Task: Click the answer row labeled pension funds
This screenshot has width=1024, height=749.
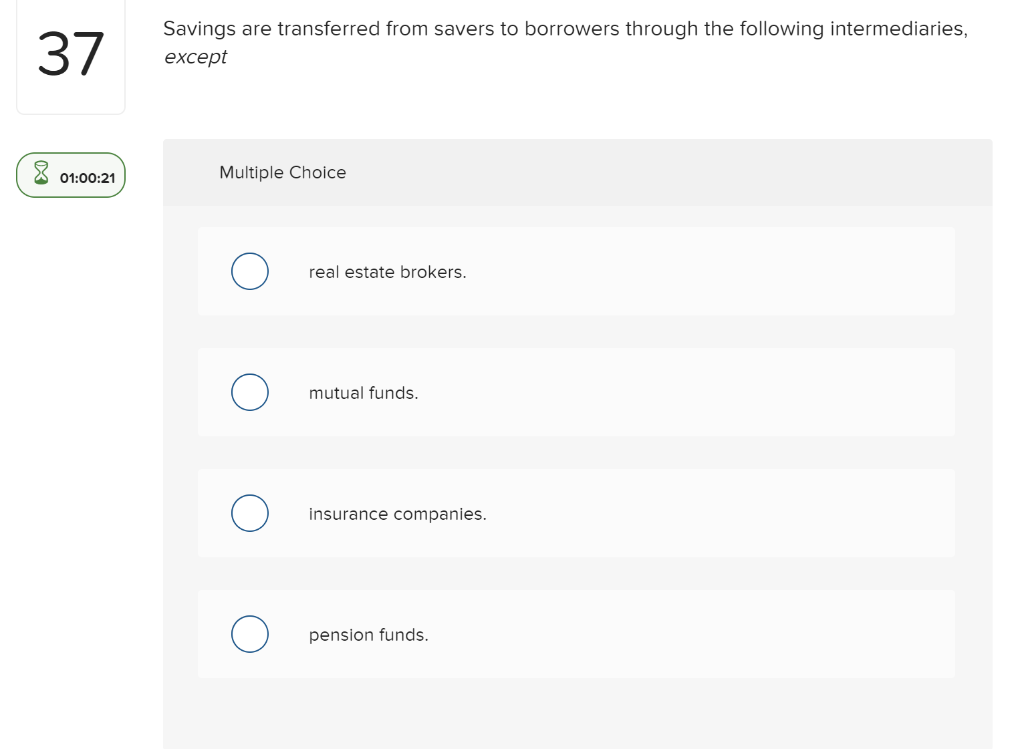Action: point(575,634)
